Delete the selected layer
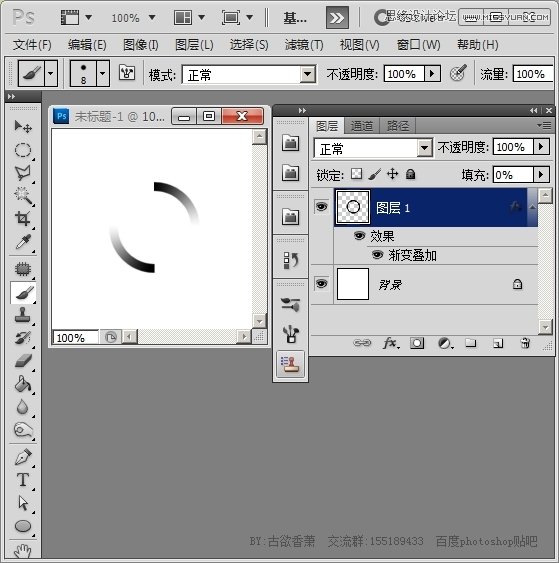 [x=525, y=343]
